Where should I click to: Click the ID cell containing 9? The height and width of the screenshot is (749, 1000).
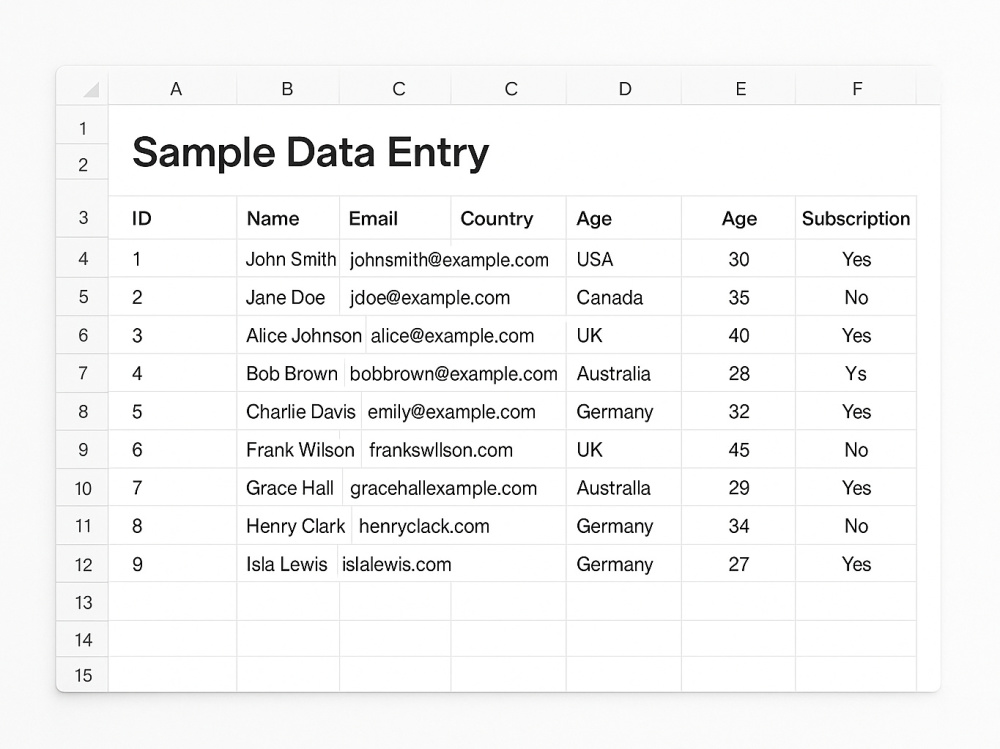pyautogui.click(x=173, y=564)
